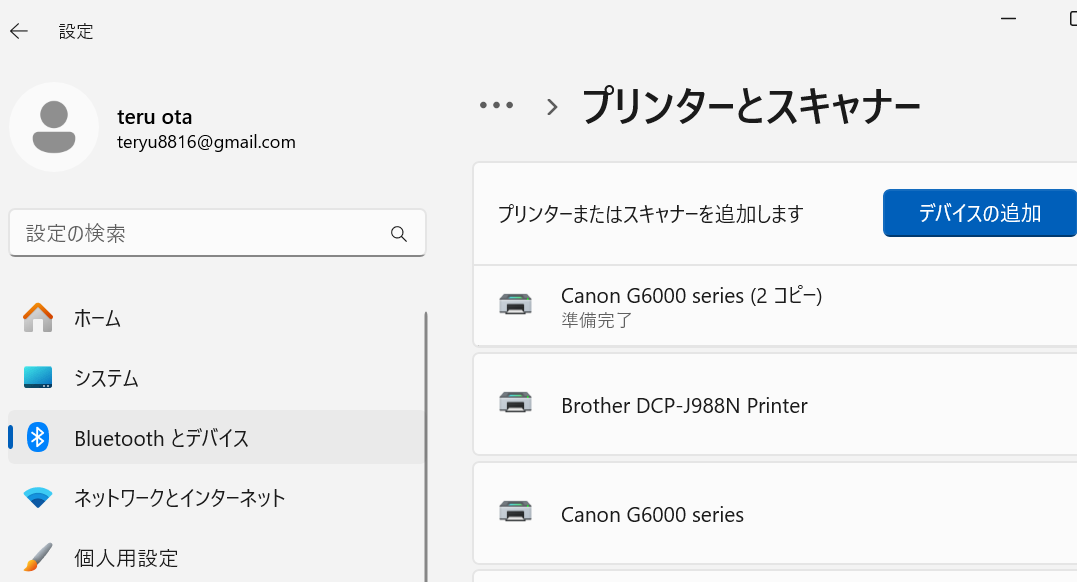
Task: Click the network Wi-Fi icon
Action: click(38, 497)
